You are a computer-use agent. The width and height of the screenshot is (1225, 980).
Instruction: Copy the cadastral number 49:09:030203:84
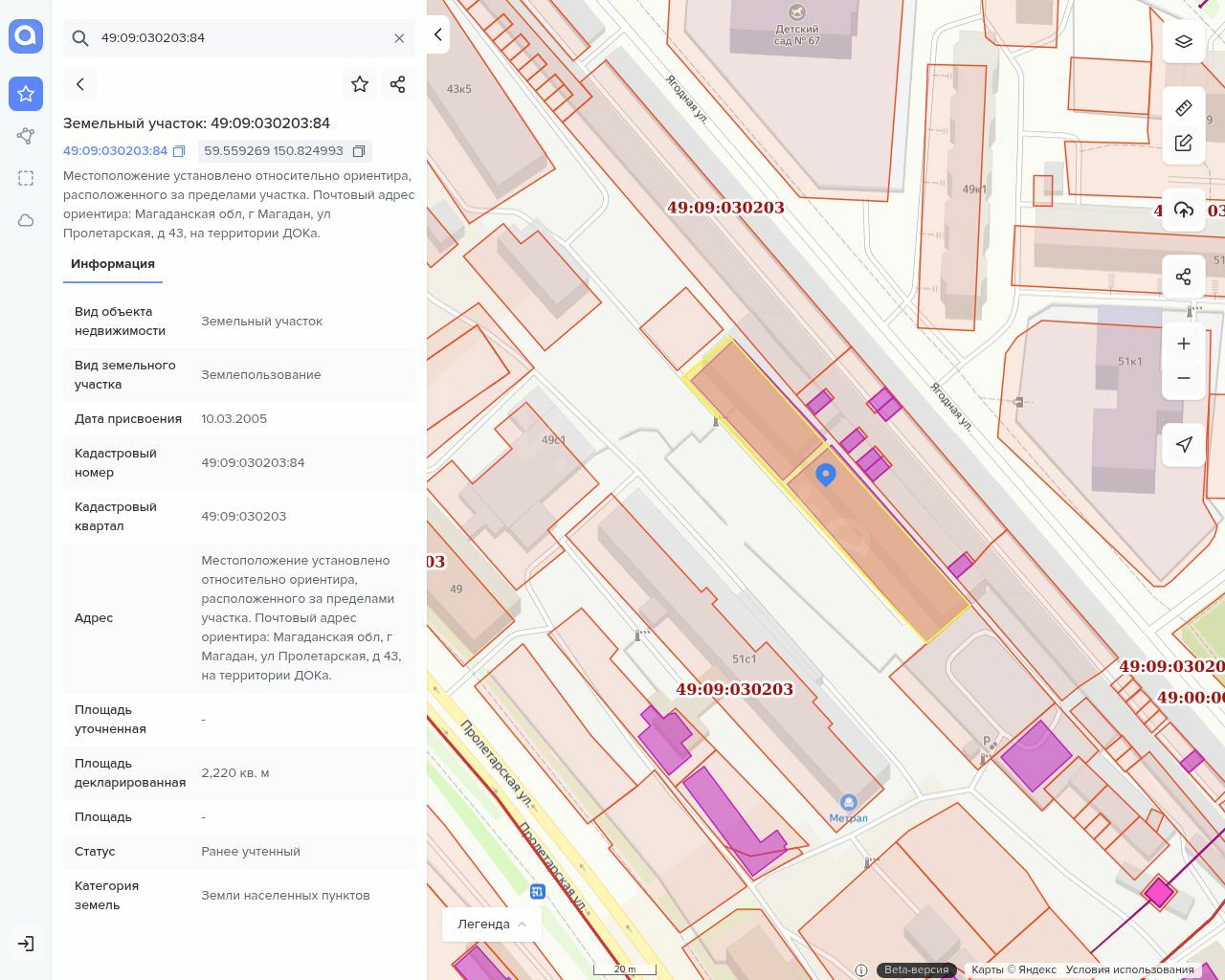click(x=179, y=151)
